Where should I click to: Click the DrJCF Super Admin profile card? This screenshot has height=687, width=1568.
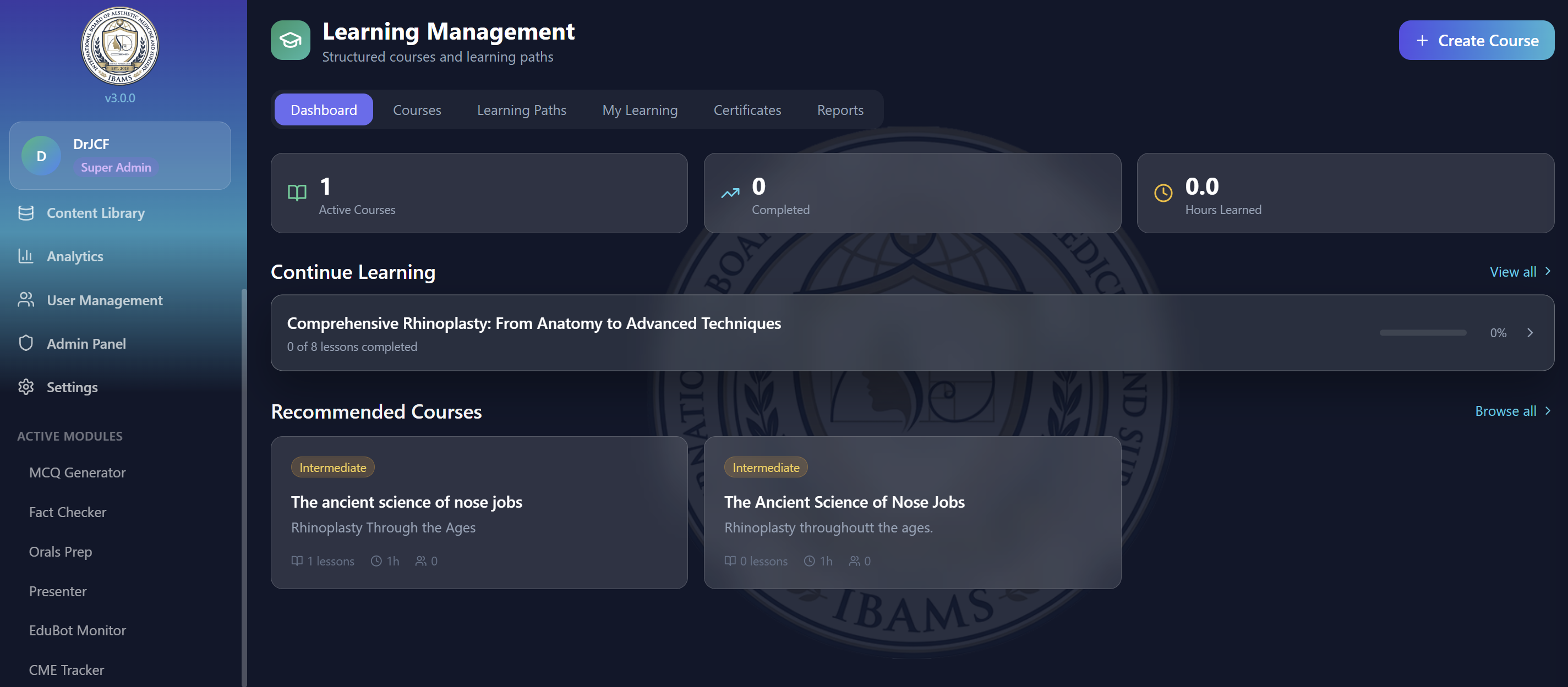pos(120,155)
